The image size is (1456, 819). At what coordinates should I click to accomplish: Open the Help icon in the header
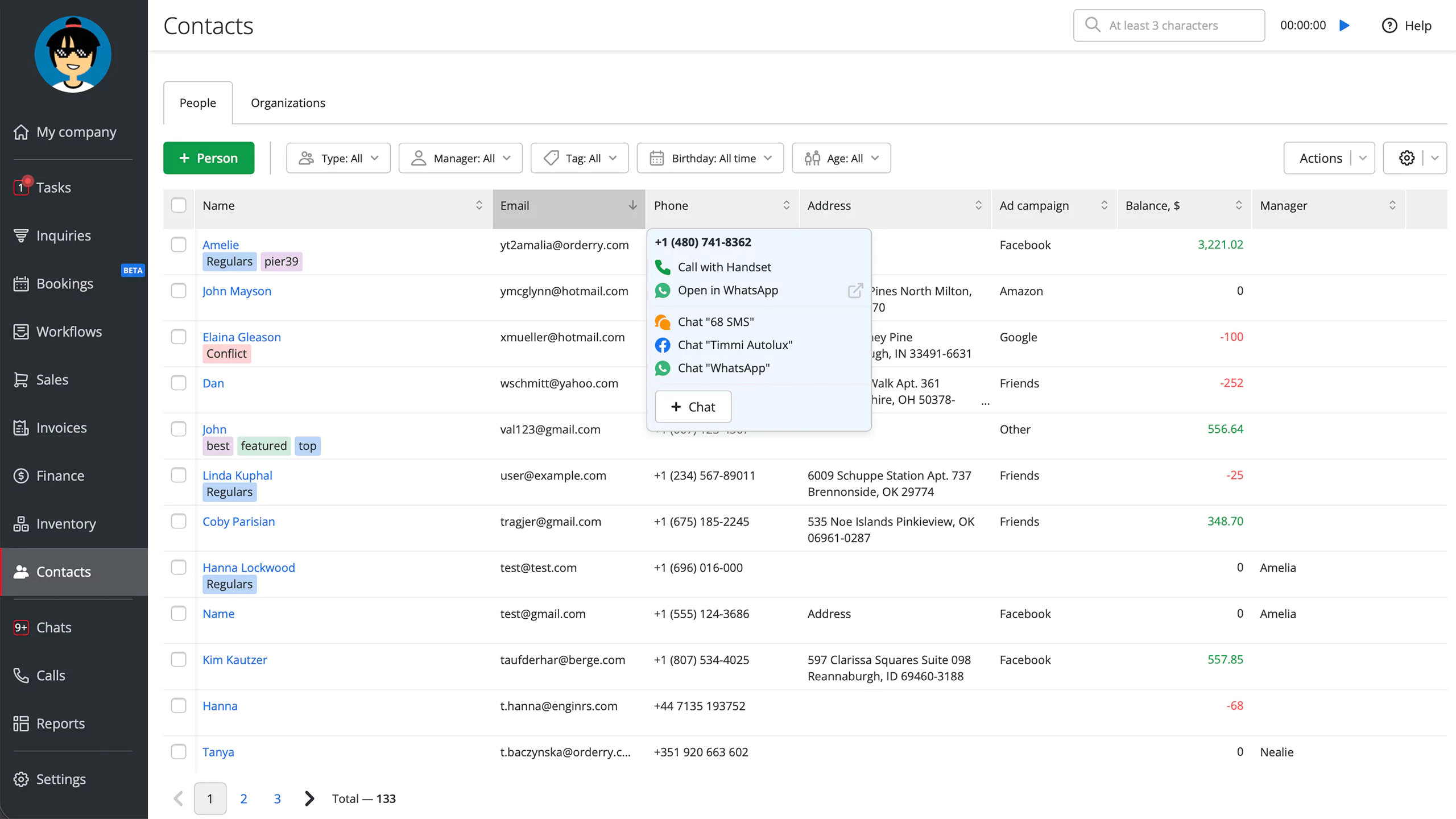(1389, 26)
